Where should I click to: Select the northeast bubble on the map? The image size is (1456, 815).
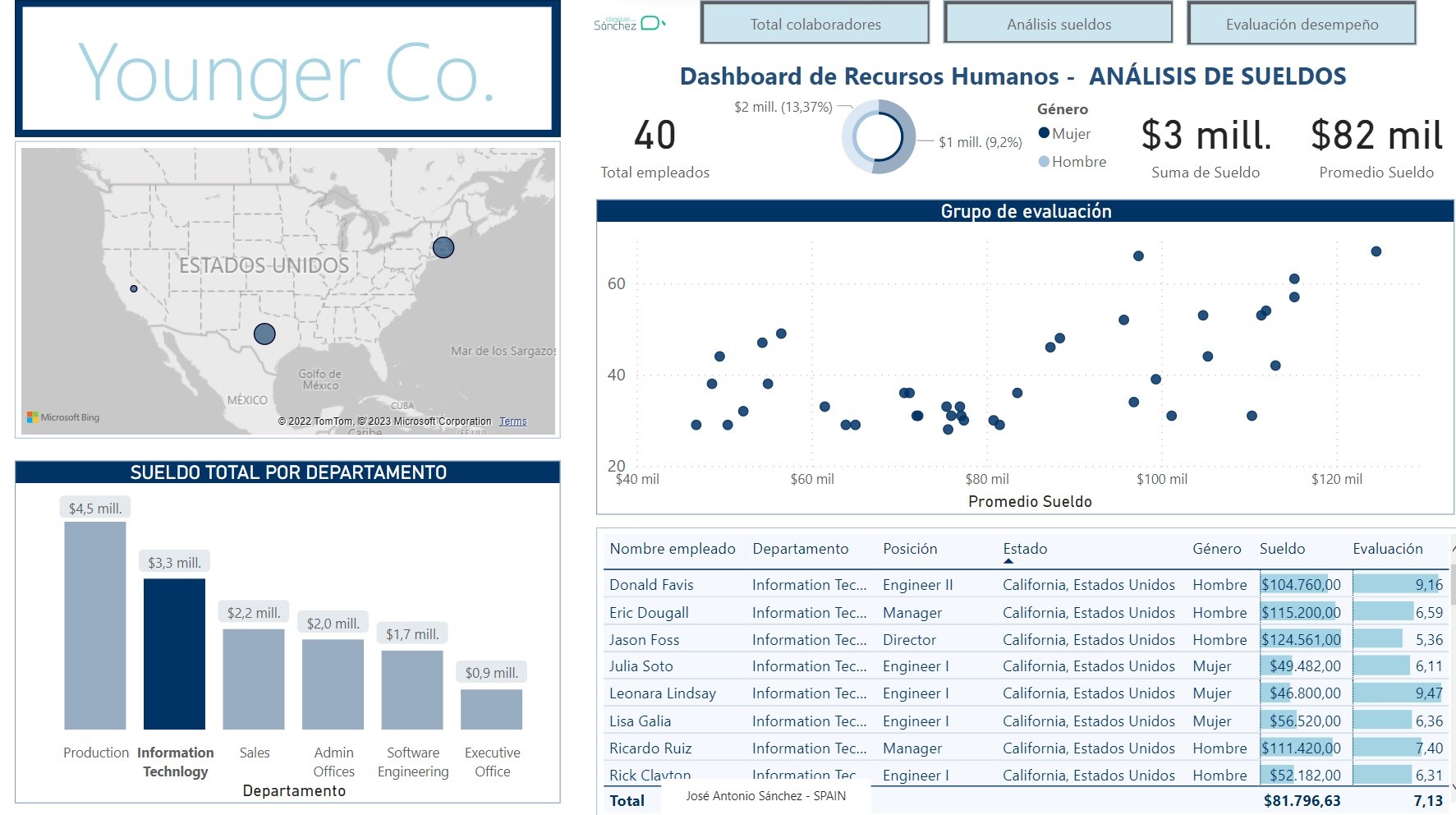click(443, 247)
